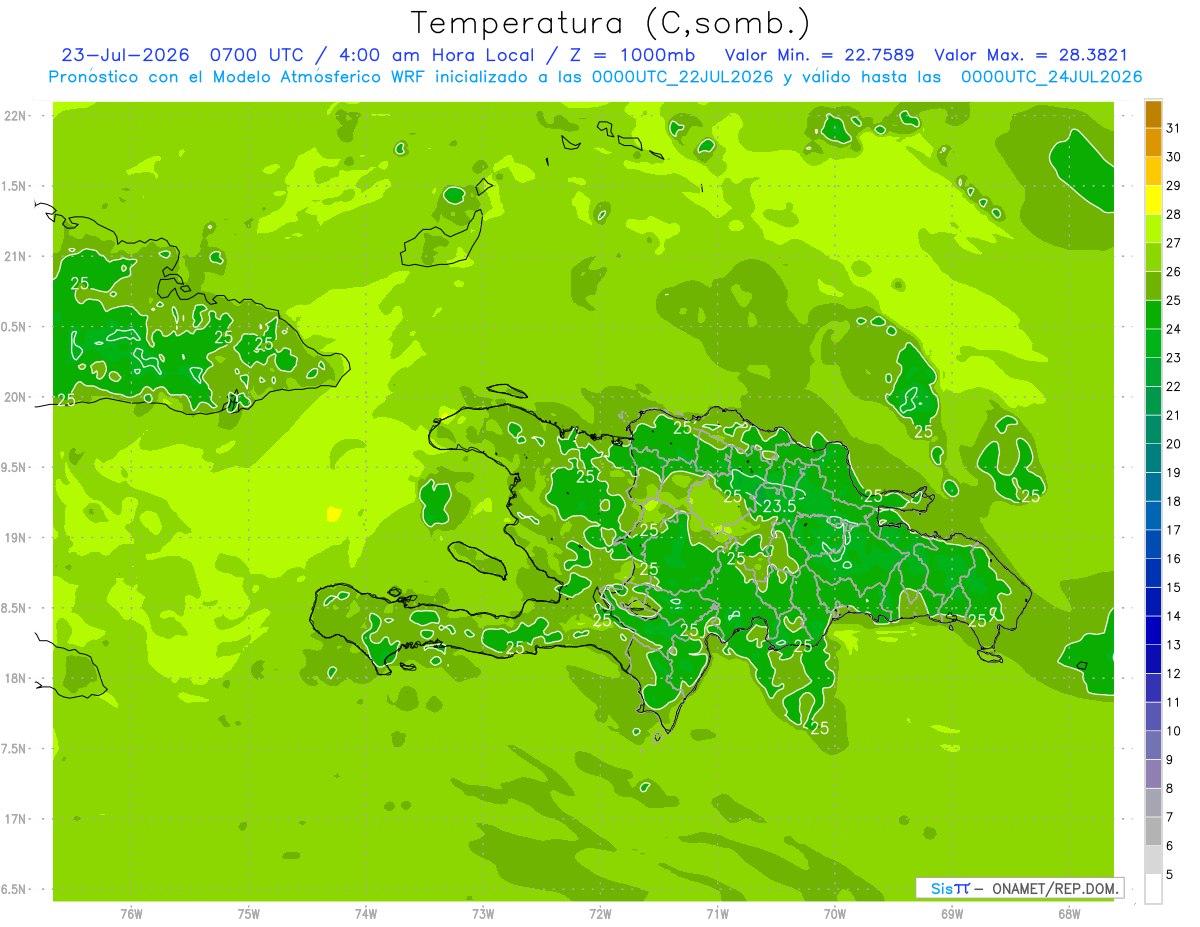Click the "22N" latitude axis label

[x=15, y=116]
